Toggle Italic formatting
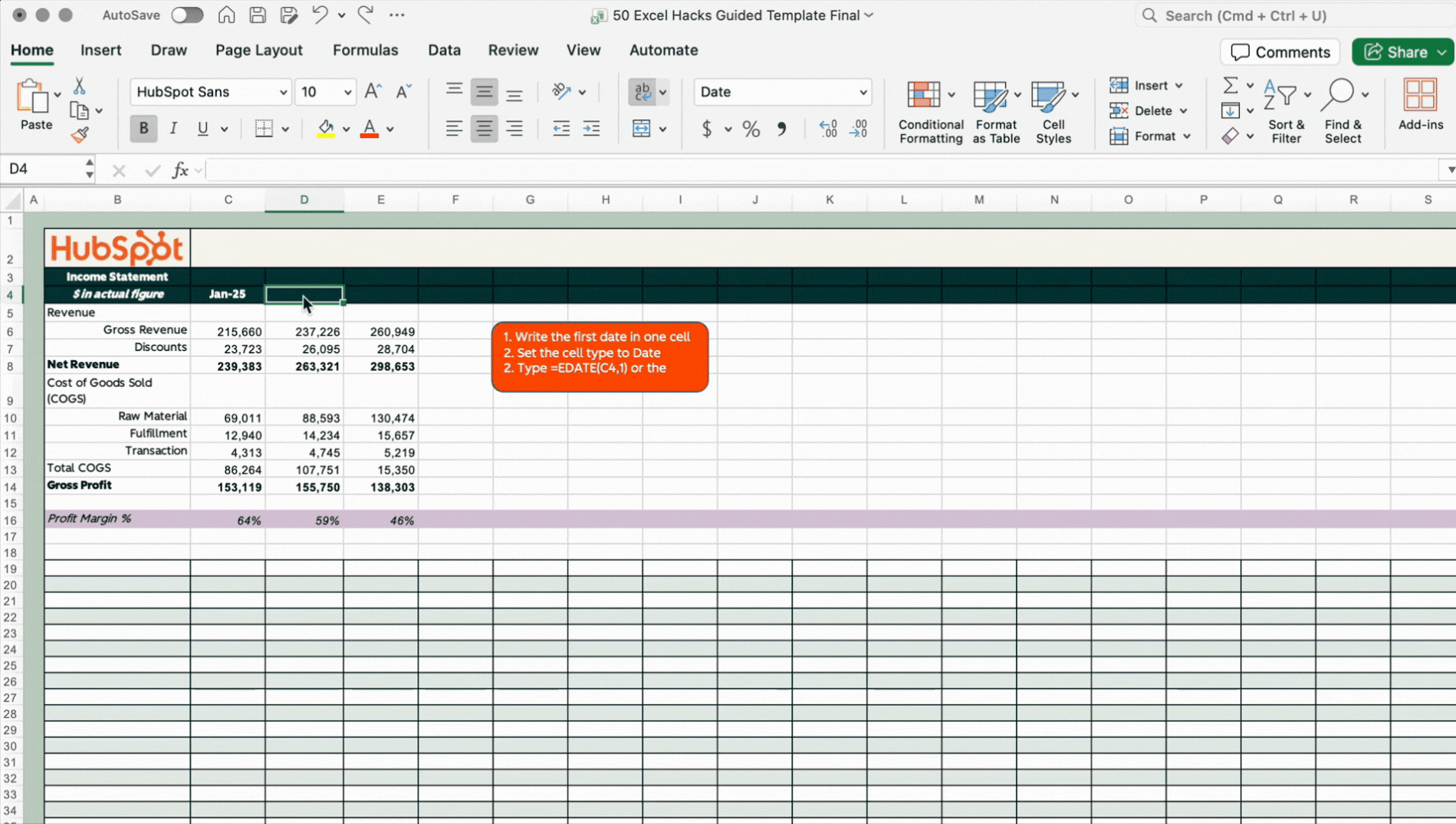Screen dimensions: 1456x824 [173, 129]
